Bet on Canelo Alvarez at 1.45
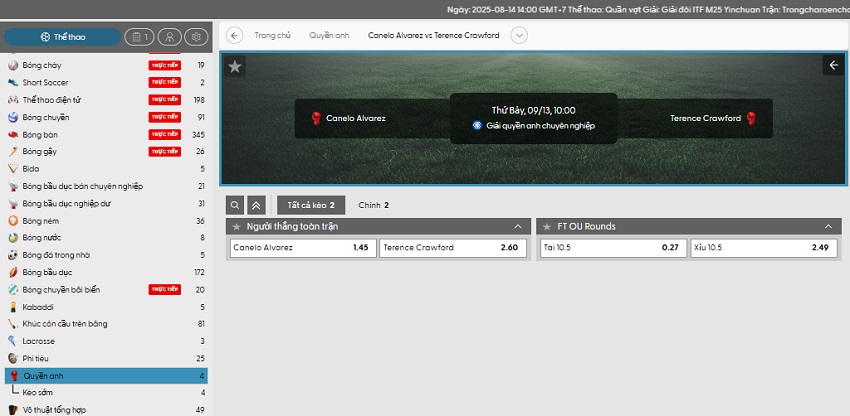This screenshot has width=850, height=416. point(303,248)
